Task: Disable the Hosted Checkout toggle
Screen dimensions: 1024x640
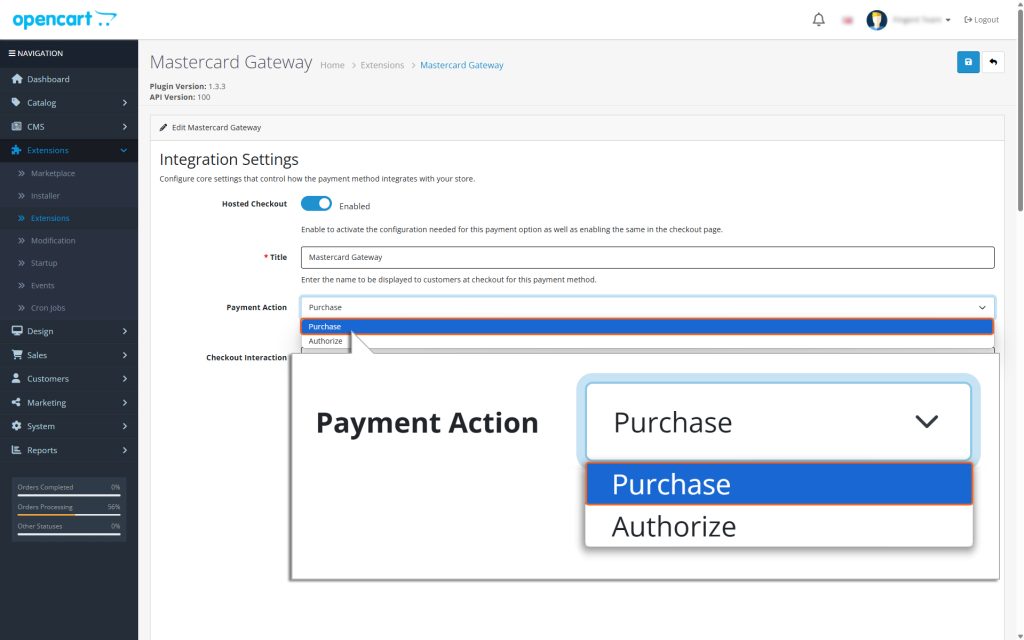Action: pyautogui.click(x=316, y=203)
